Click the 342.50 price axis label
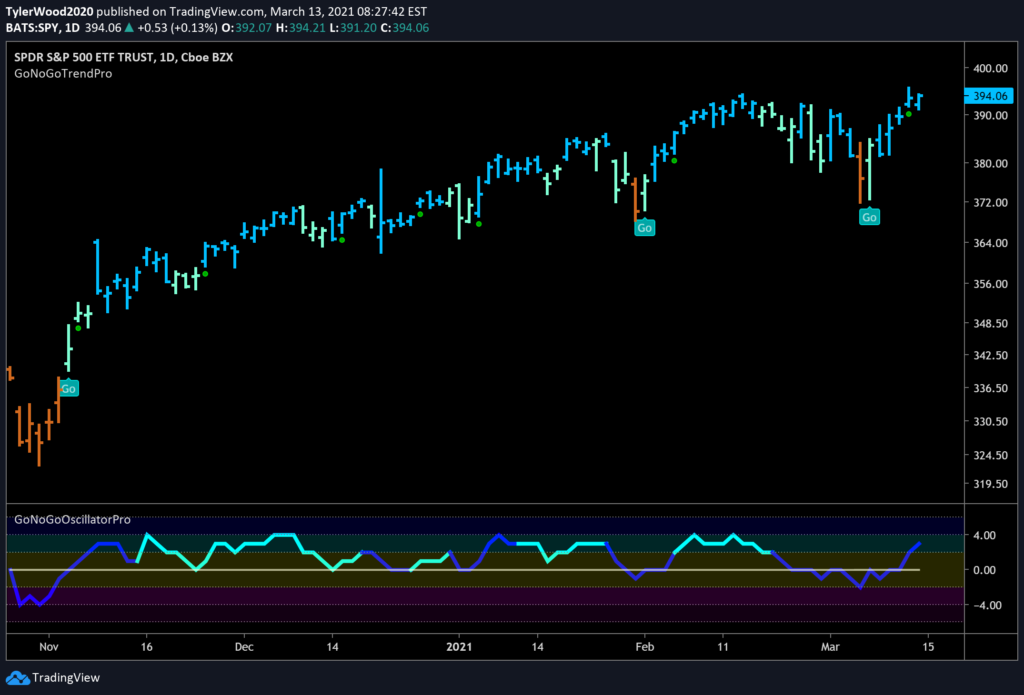 coord(989,355)
